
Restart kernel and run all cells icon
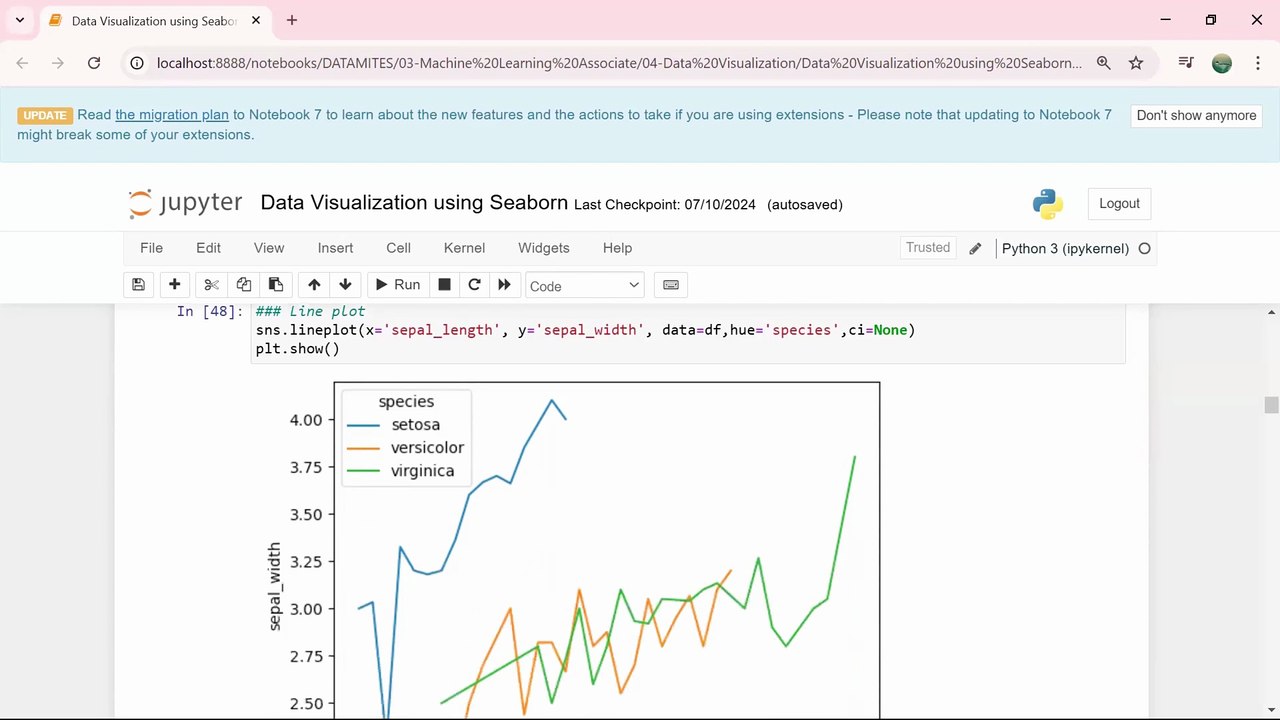coord(504,285)
